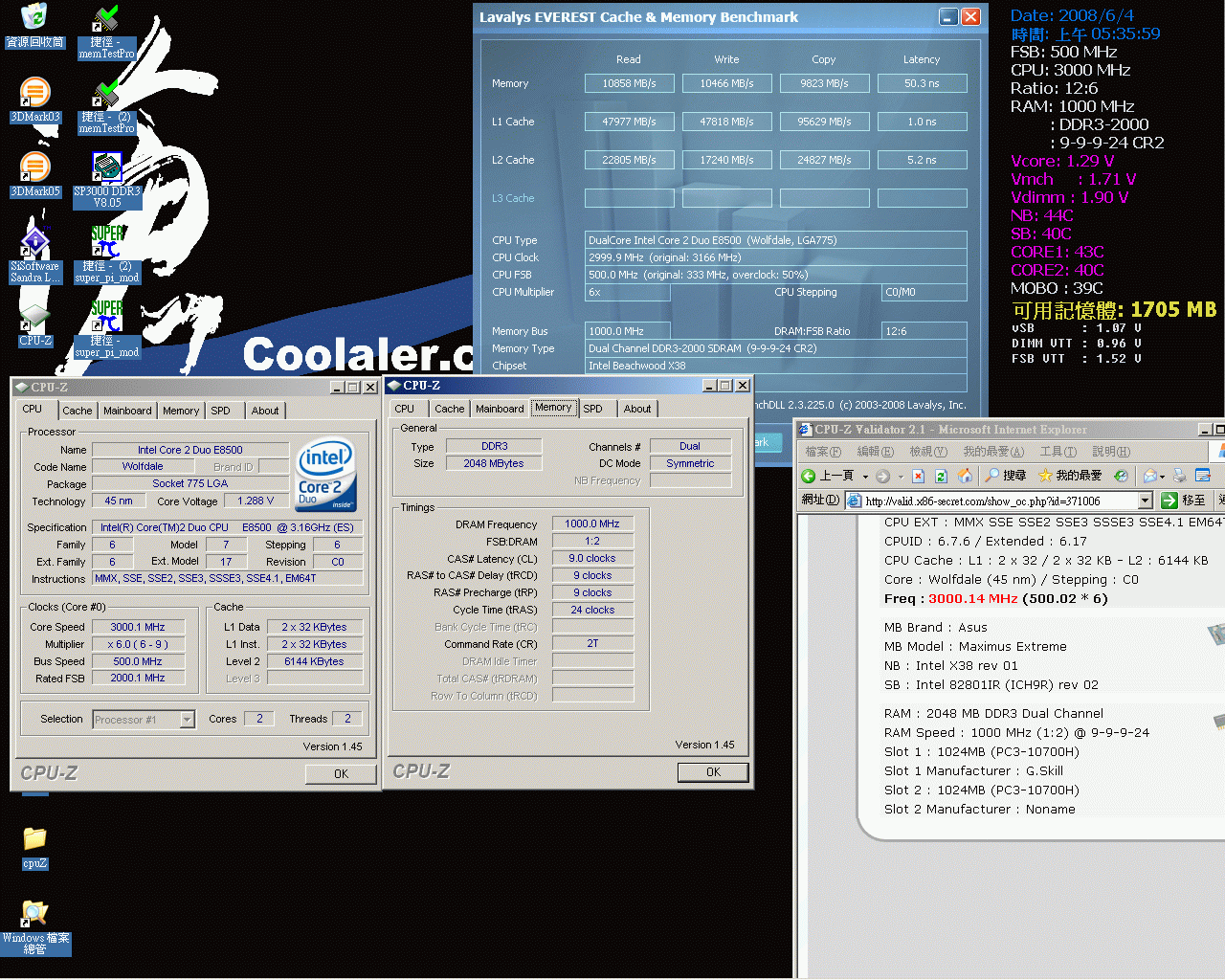This screenshot has width=1225, height=980.
Task: Switch to CPU tab in right CPU-Z
Action: pyautogui.click(x=405, y=409)
